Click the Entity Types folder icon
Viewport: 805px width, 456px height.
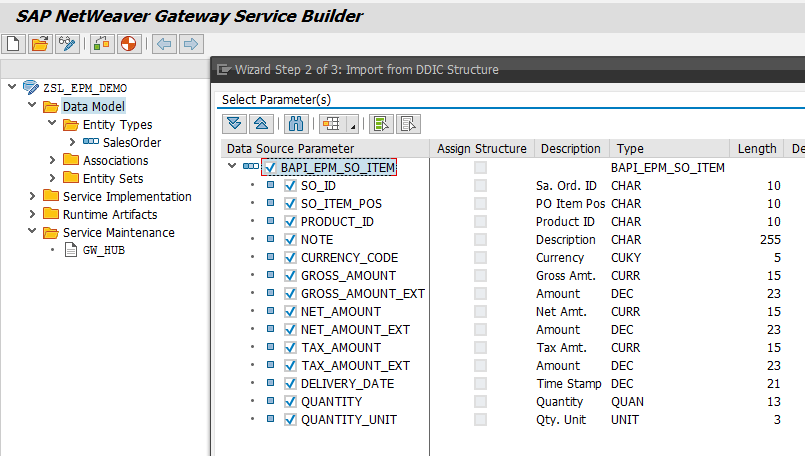pyautogui.click(x=71, y=124)
